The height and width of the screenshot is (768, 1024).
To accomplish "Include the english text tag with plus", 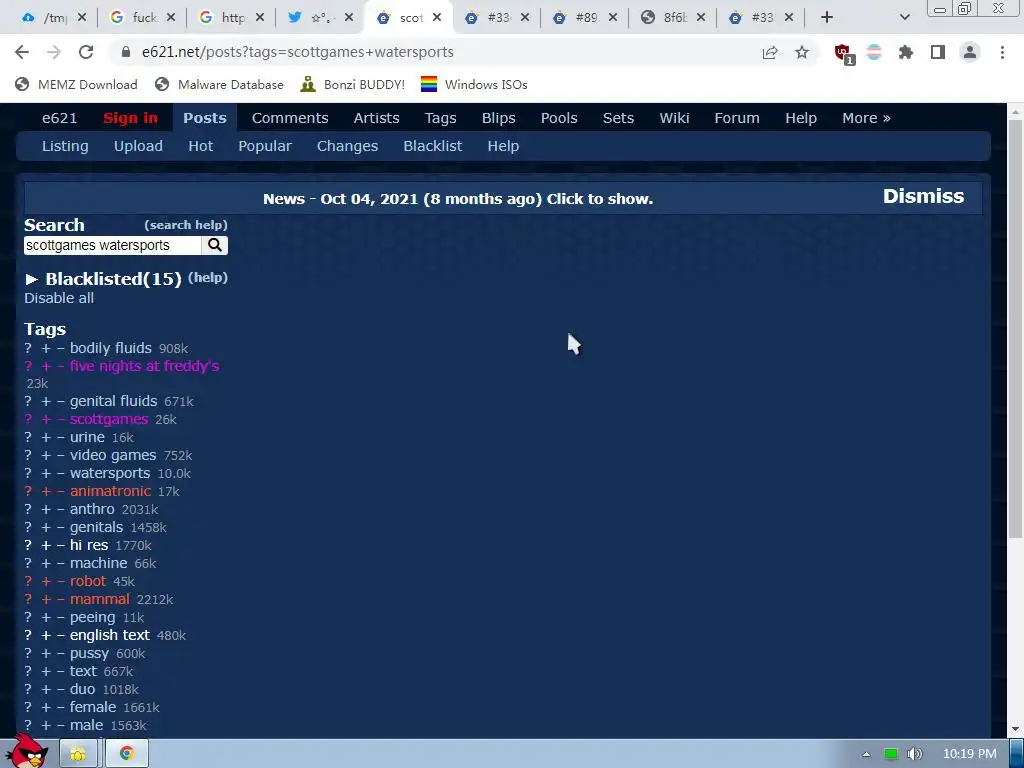I will (46, 635).
